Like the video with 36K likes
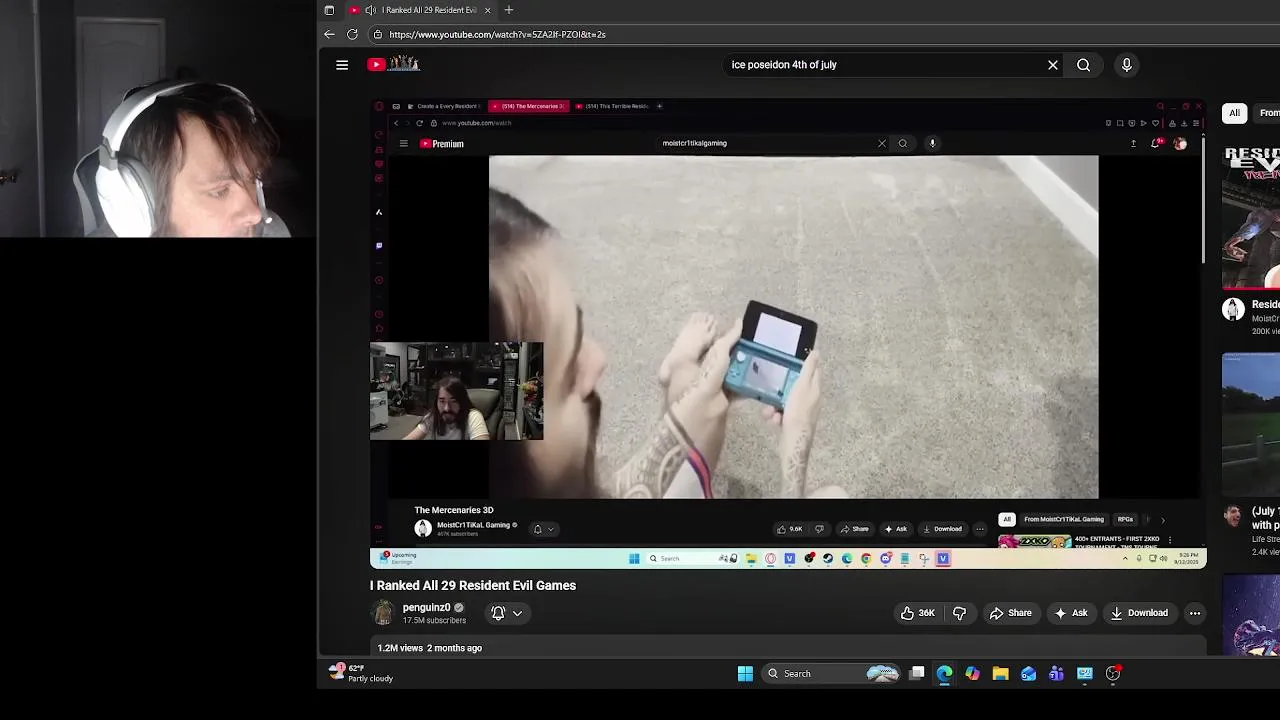The width and height of the screenshot is (1280, 720). pos(917,613)
